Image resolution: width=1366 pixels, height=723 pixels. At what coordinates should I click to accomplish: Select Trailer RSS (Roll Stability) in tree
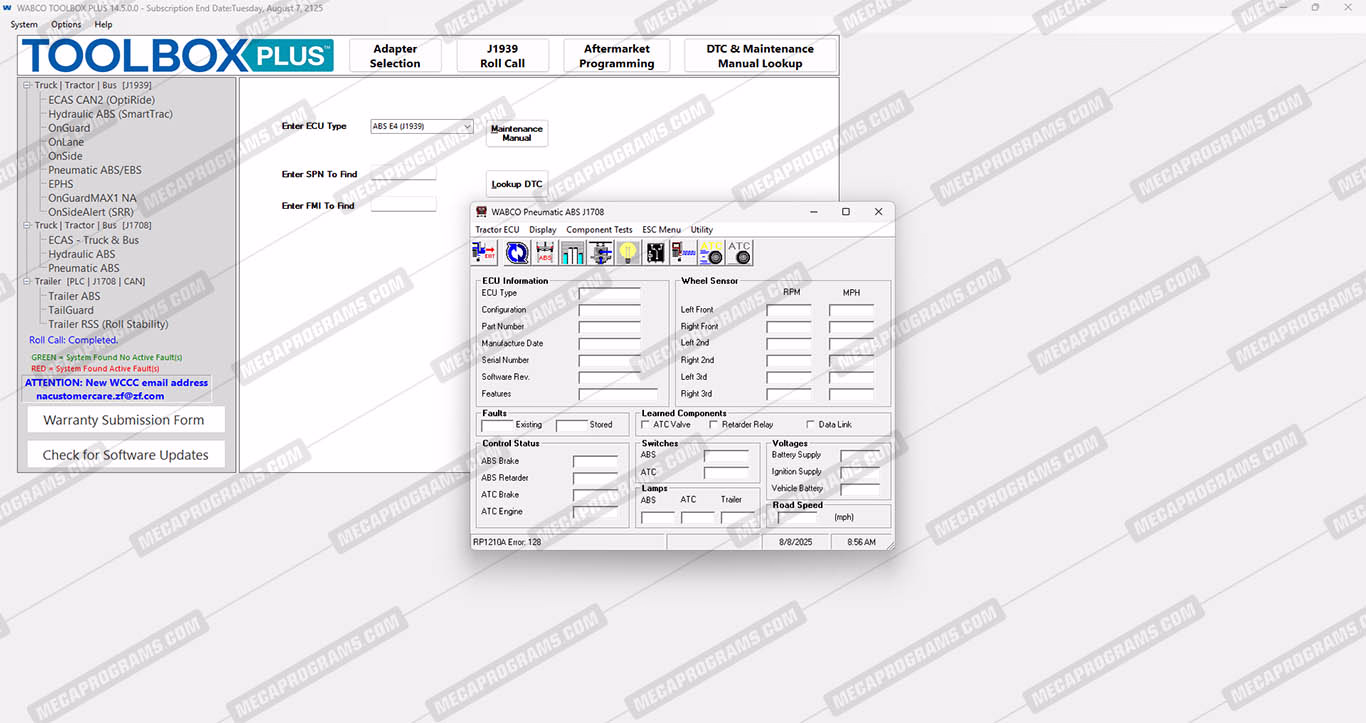click(108, 324)
